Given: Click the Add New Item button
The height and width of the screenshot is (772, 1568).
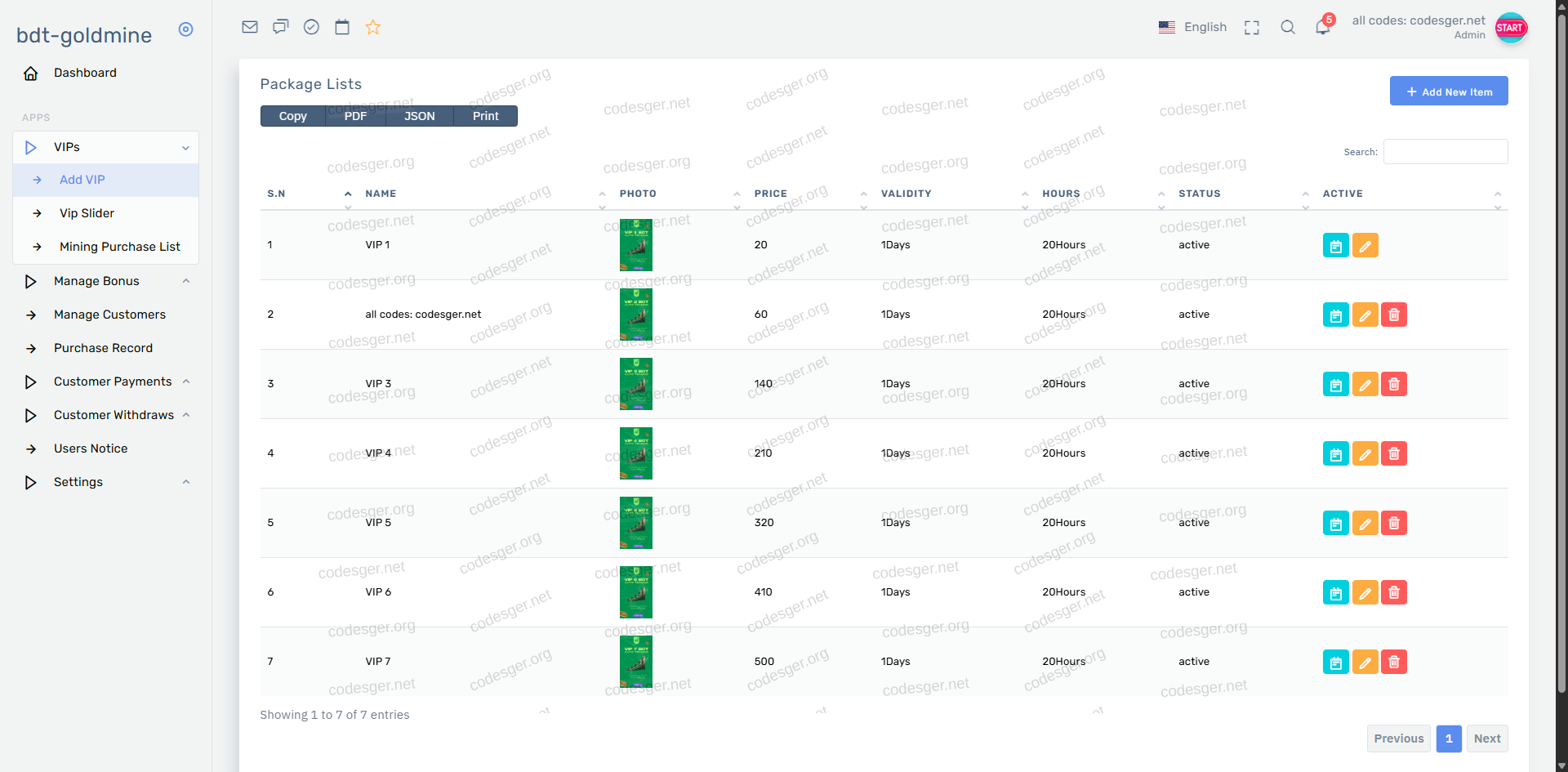Looking at the screenshot, I should 1449,91.
